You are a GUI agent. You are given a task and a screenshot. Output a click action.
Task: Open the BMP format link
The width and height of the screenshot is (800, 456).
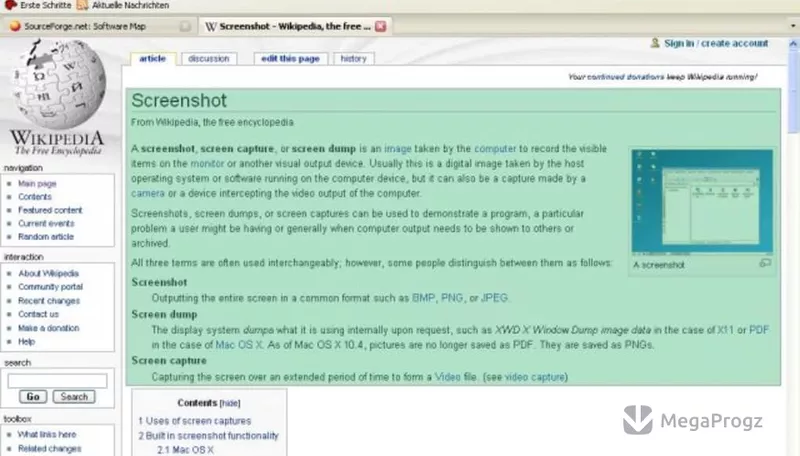423,298
